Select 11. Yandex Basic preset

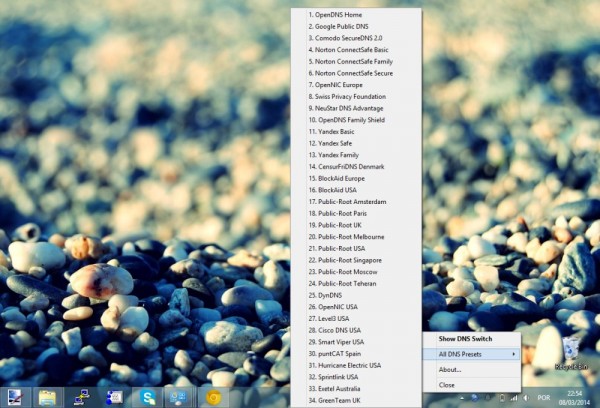(x=356, y=132)
